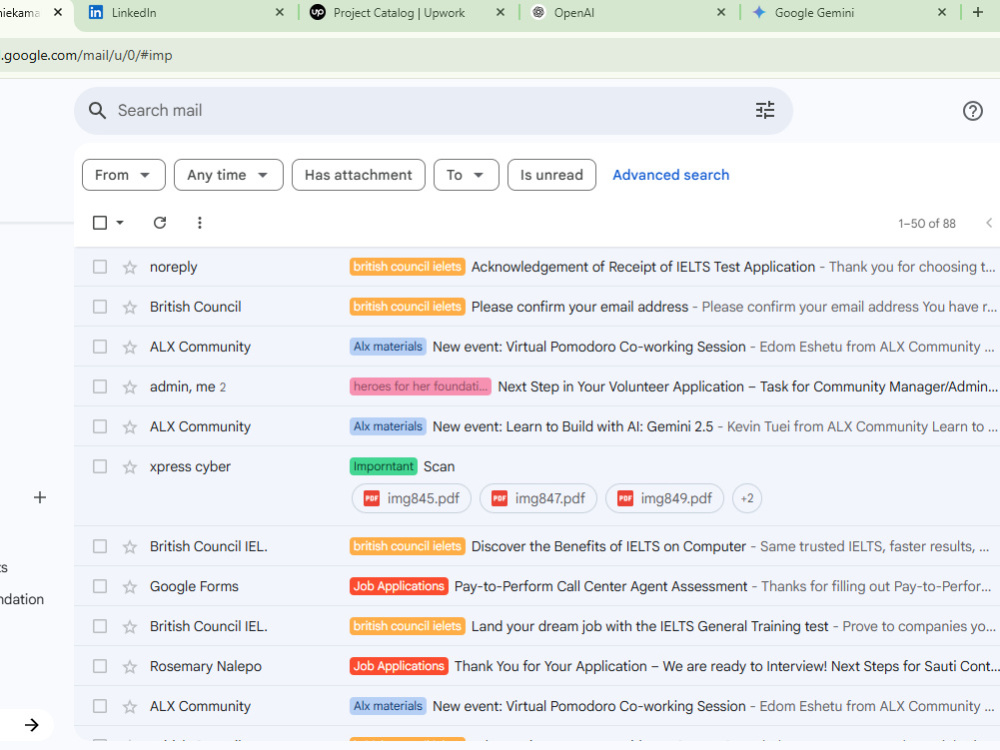Check the Please confirm your email address row
The image size is (1000, 750).
point(99,307)
